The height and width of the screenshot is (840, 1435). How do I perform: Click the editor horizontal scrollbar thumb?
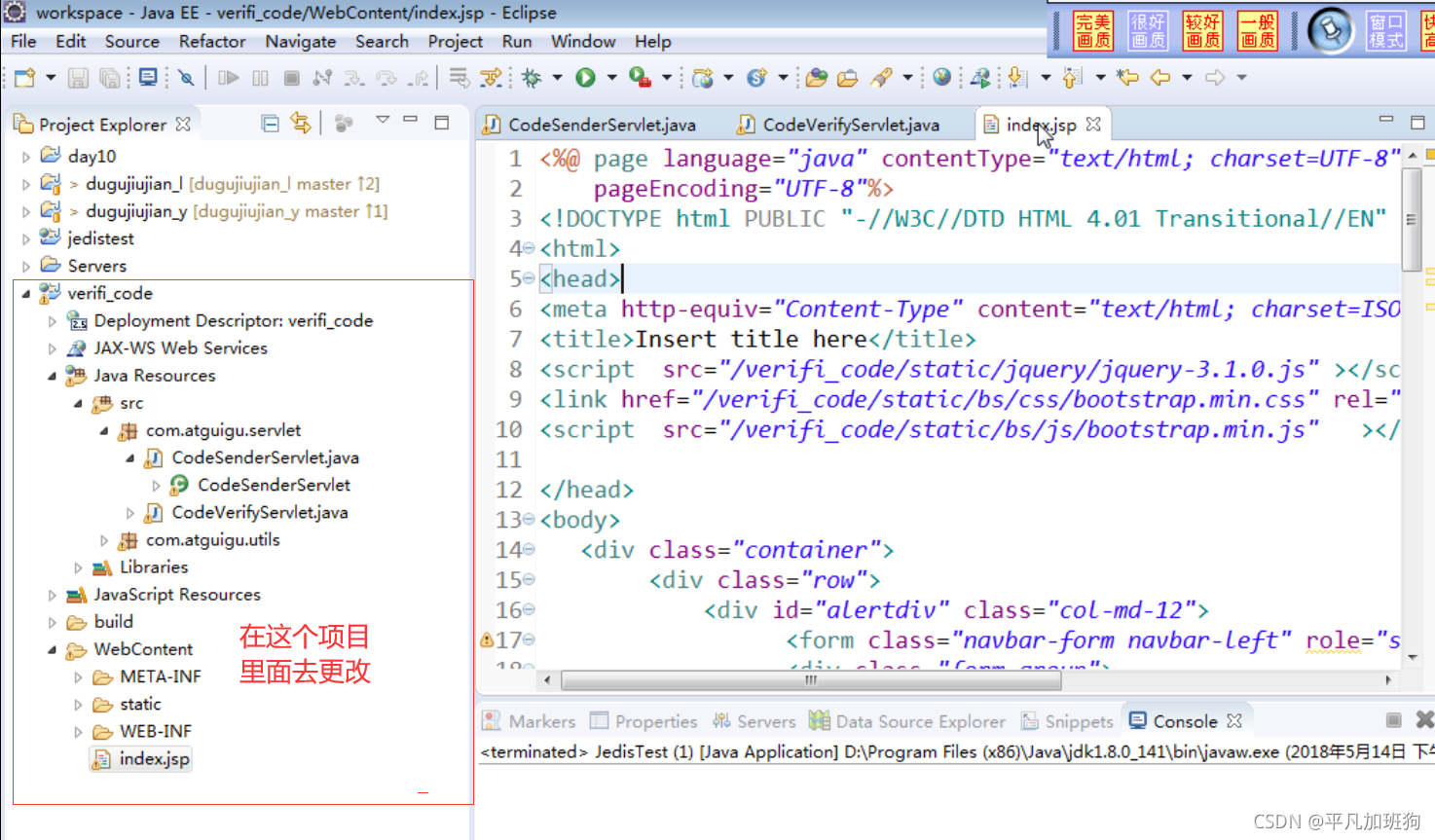(811, 680)
